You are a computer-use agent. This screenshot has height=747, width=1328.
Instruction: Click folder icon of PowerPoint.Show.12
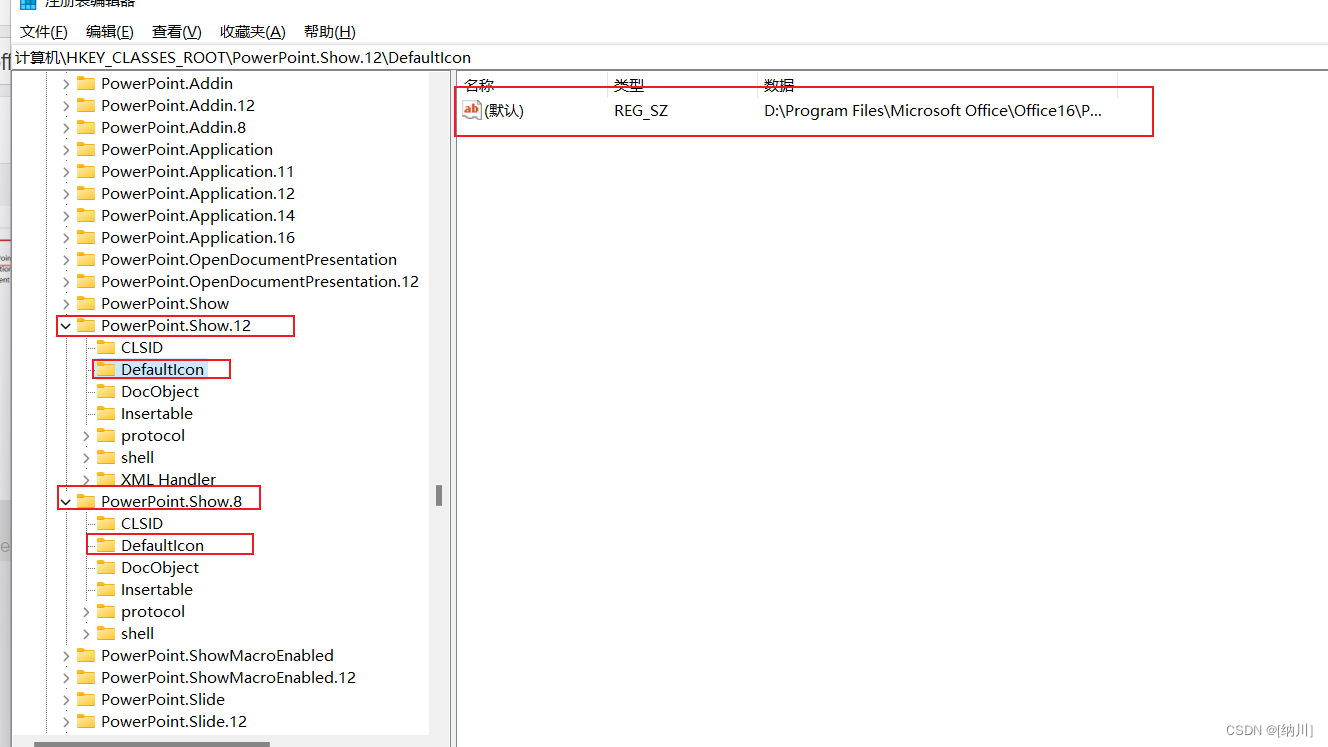pos(86,326)
